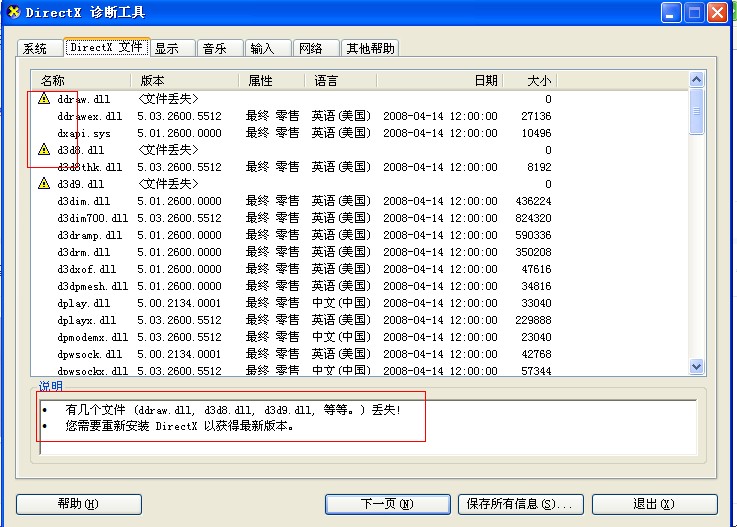The height and width of the screenshot is (527, 737).
Task: Go to the 输入 tab
Action: pos(268,48)
